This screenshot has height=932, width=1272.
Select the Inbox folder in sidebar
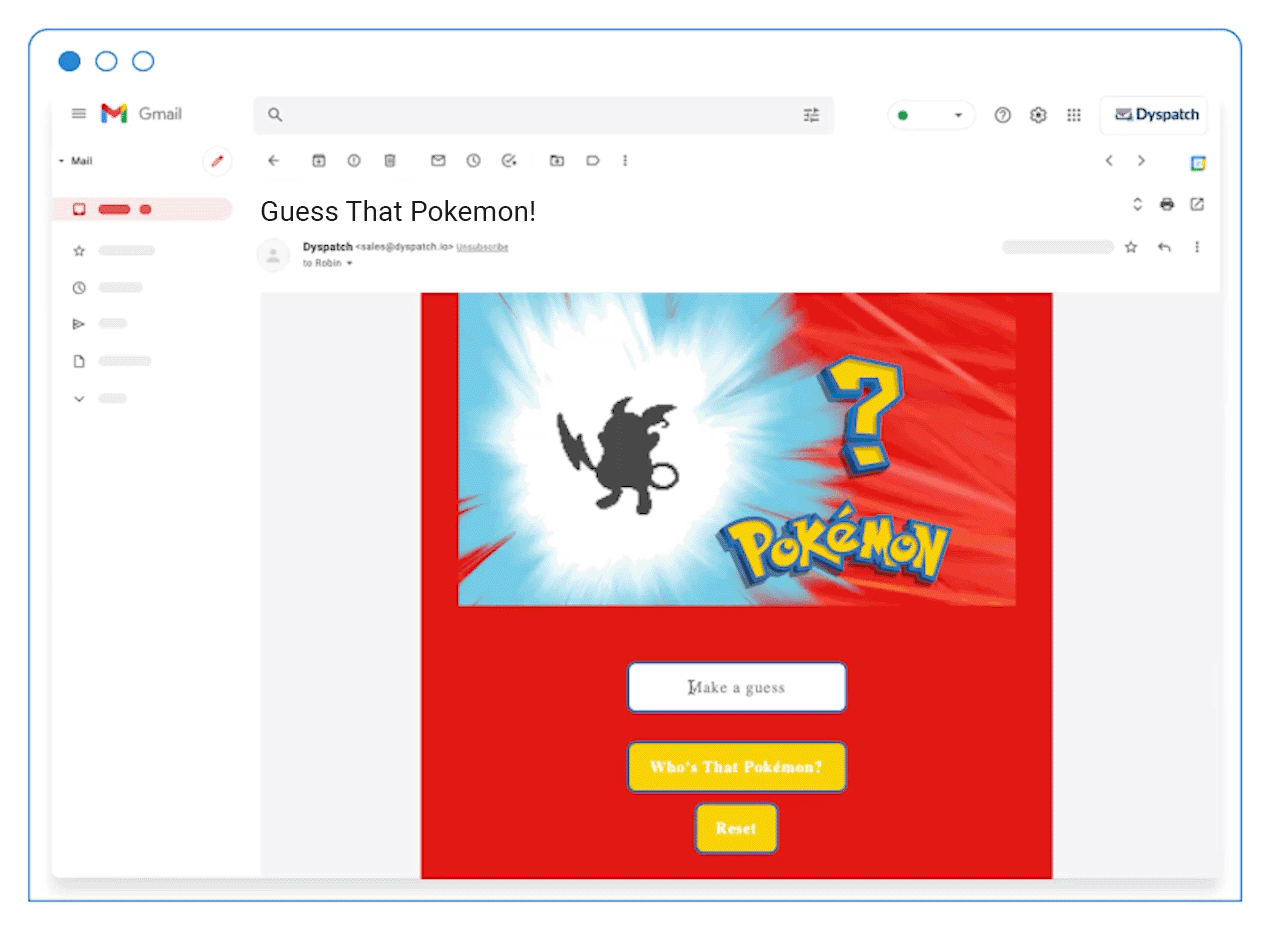click(x=142, y=209)
